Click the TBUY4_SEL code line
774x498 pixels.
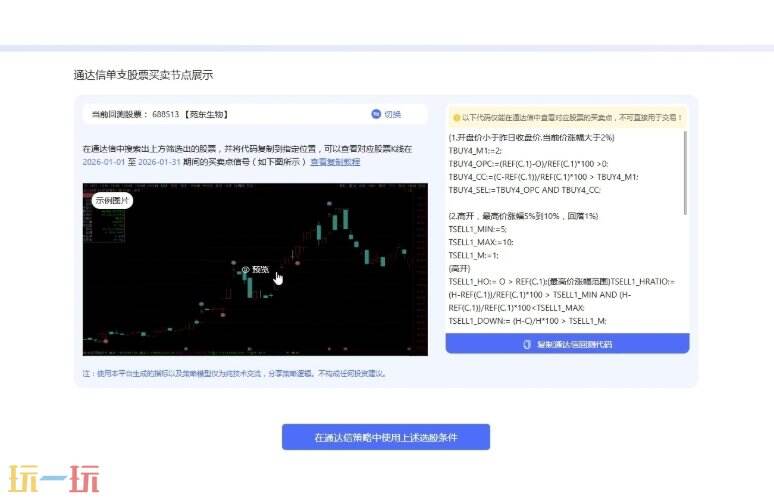[524, 189]
